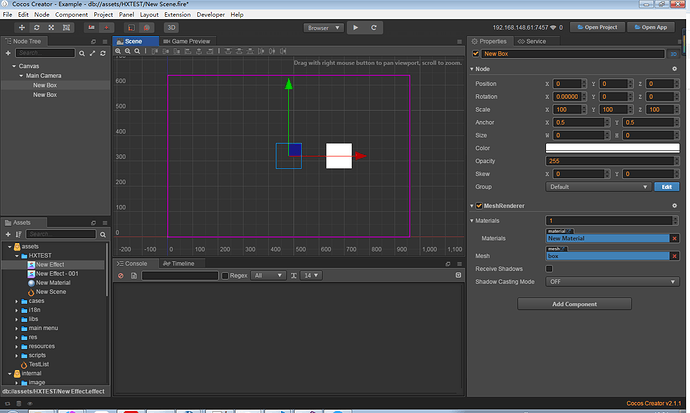Screen dimensions: 690x413
Task: Open the Browser preview dropdown
Action: click(322, 28)
